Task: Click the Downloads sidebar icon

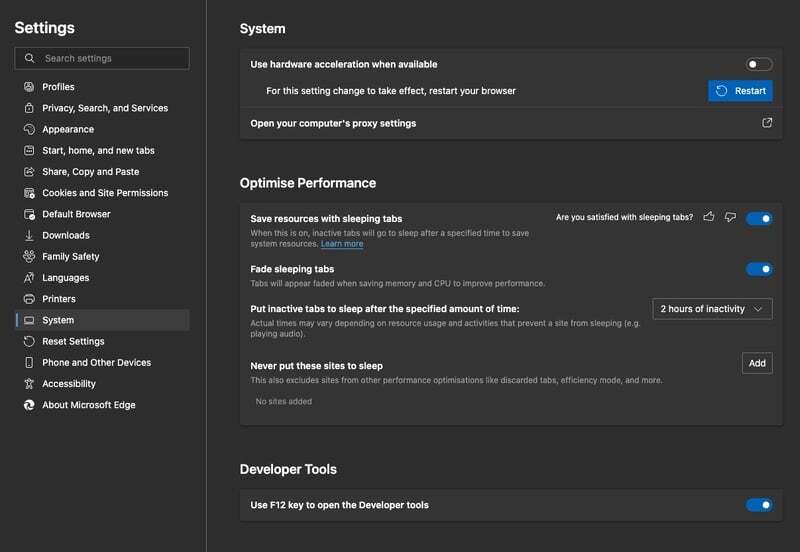Action: click(29, 235)
